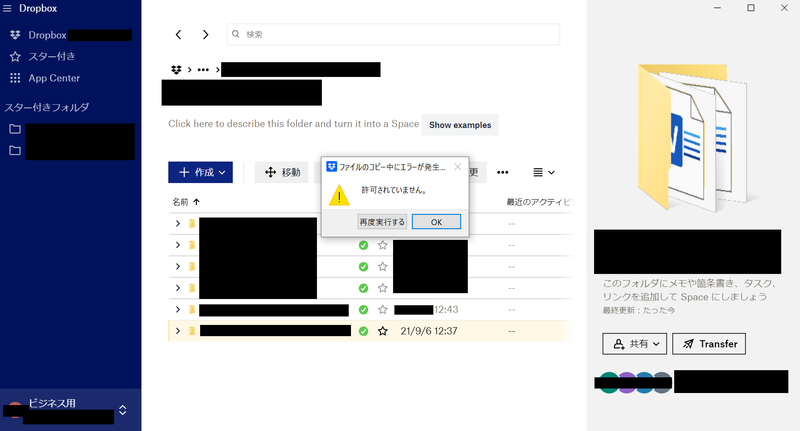The height and width of the screenshot is (431, 800).
Task: Click the Transfer button
Action: click(x=709, y=344)
